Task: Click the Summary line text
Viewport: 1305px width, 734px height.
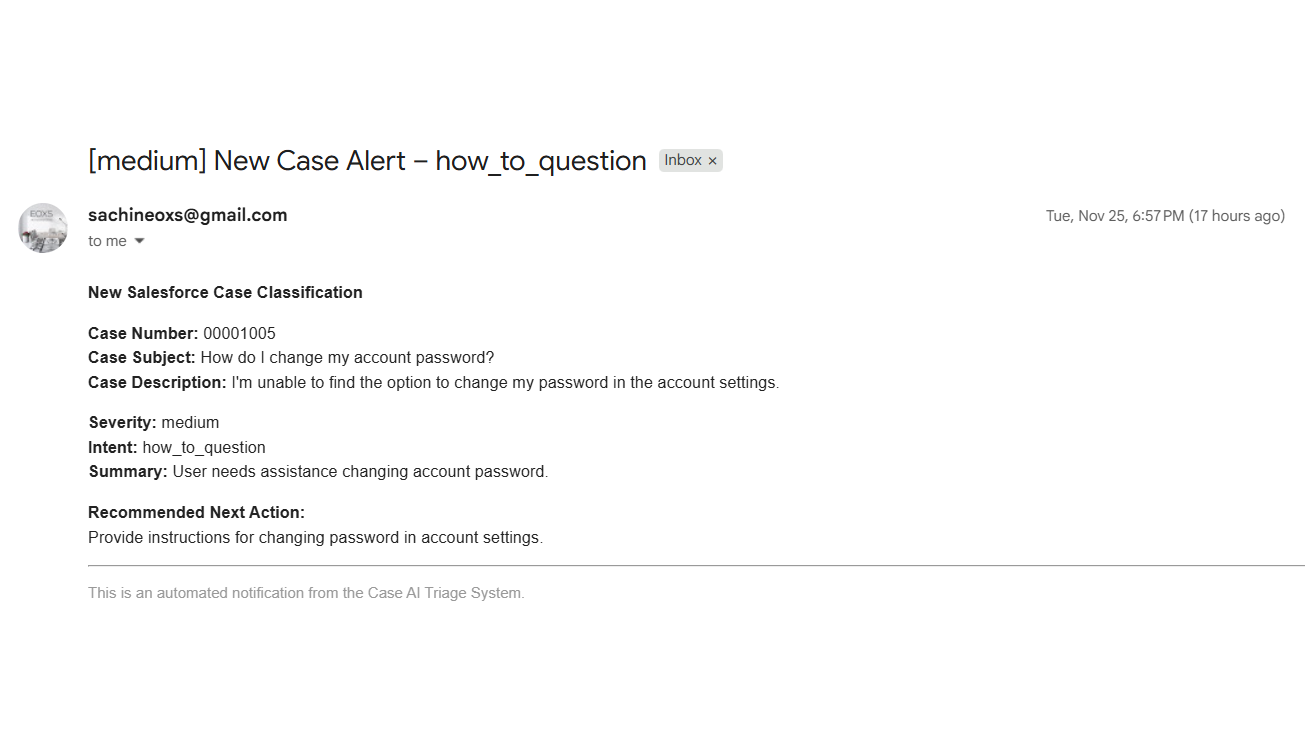Action: tap(360, 471)
